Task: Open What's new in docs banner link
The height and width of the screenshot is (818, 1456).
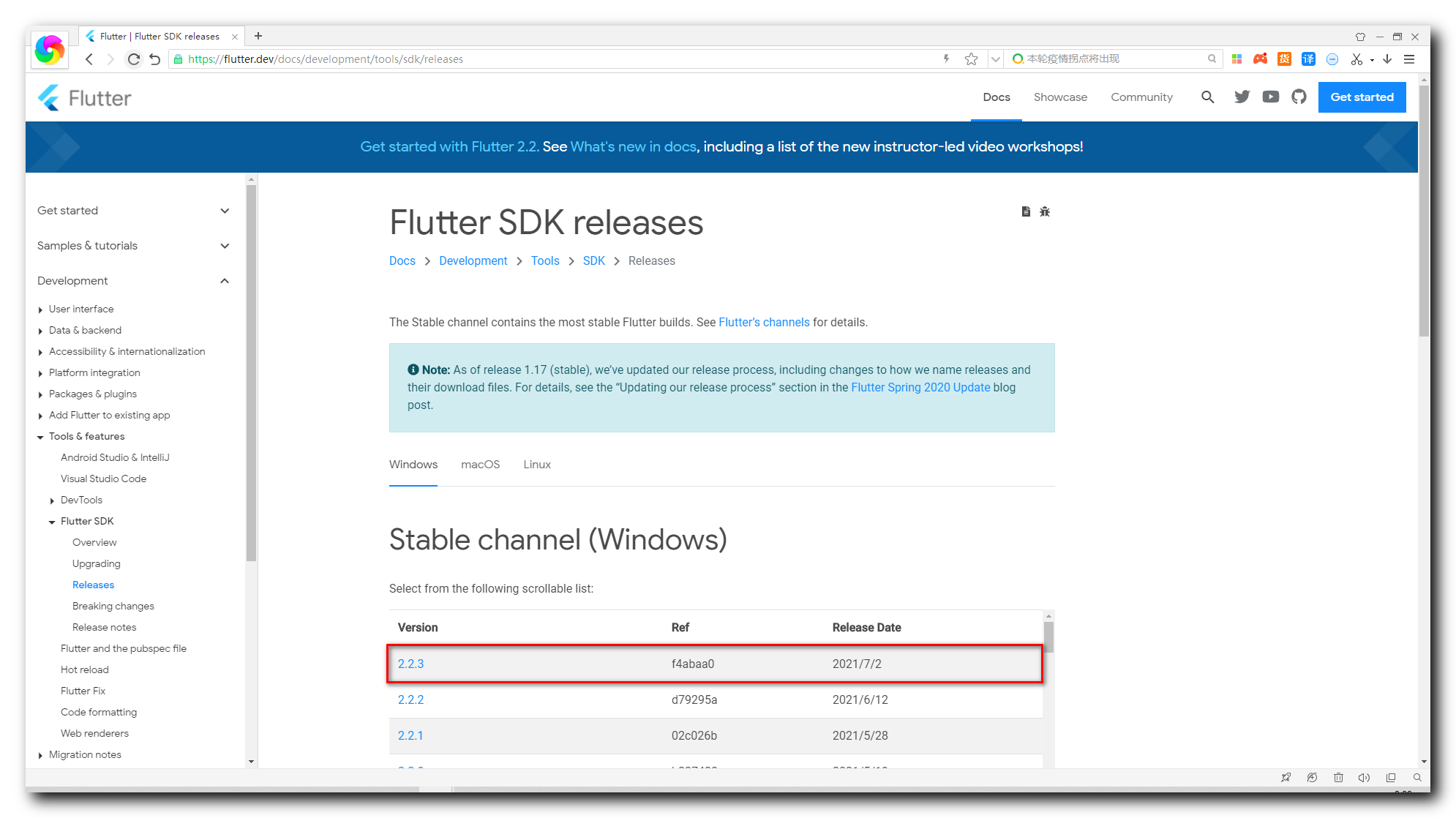Action: pos(634,147)
